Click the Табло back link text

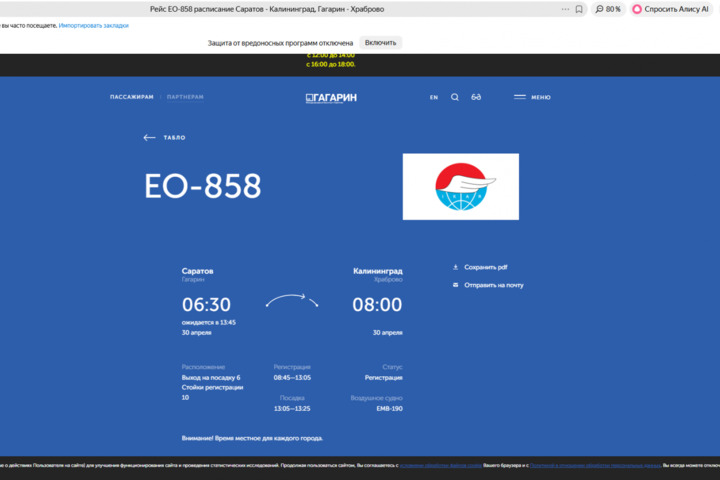coord(174,137)
